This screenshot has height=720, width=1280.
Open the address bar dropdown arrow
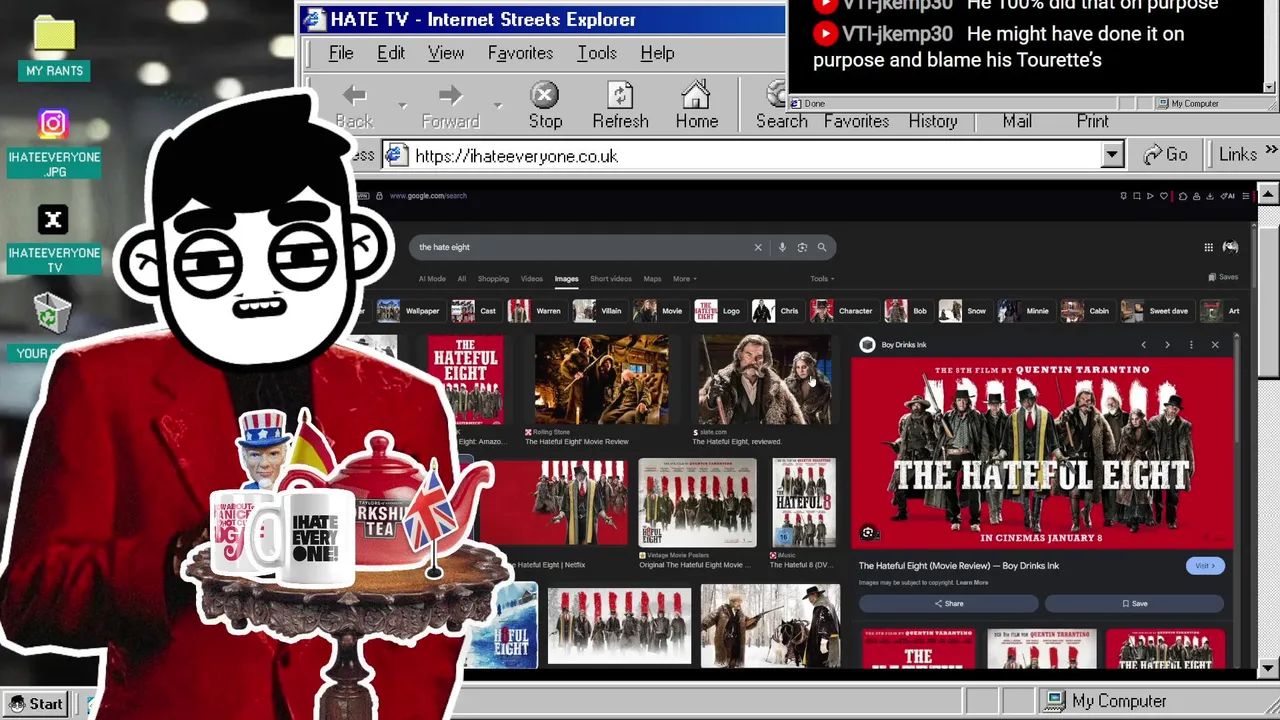point(1112,155)
